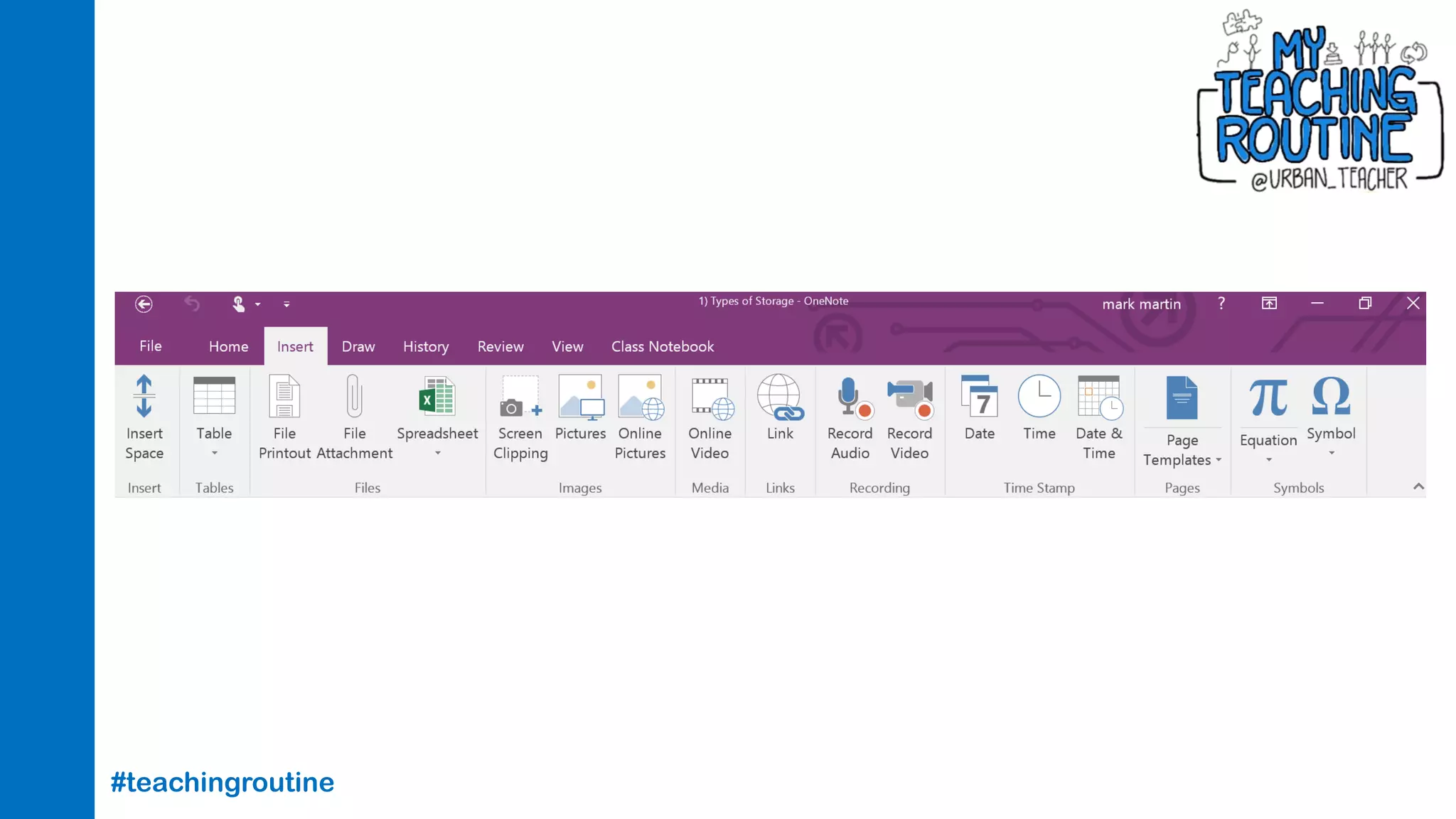Collapse the ribbon with chevron arrow

tap(1418, 486)
